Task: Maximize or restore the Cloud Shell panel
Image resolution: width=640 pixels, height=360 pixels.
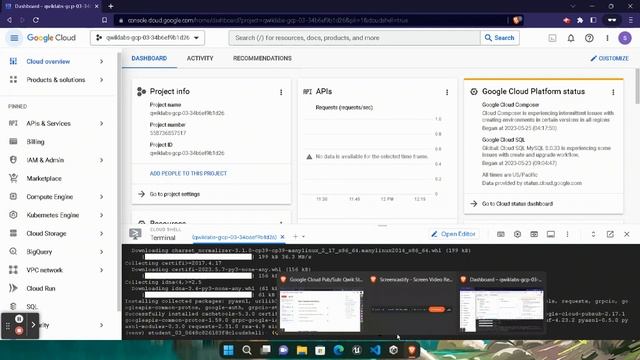Action: coord(593,234)
